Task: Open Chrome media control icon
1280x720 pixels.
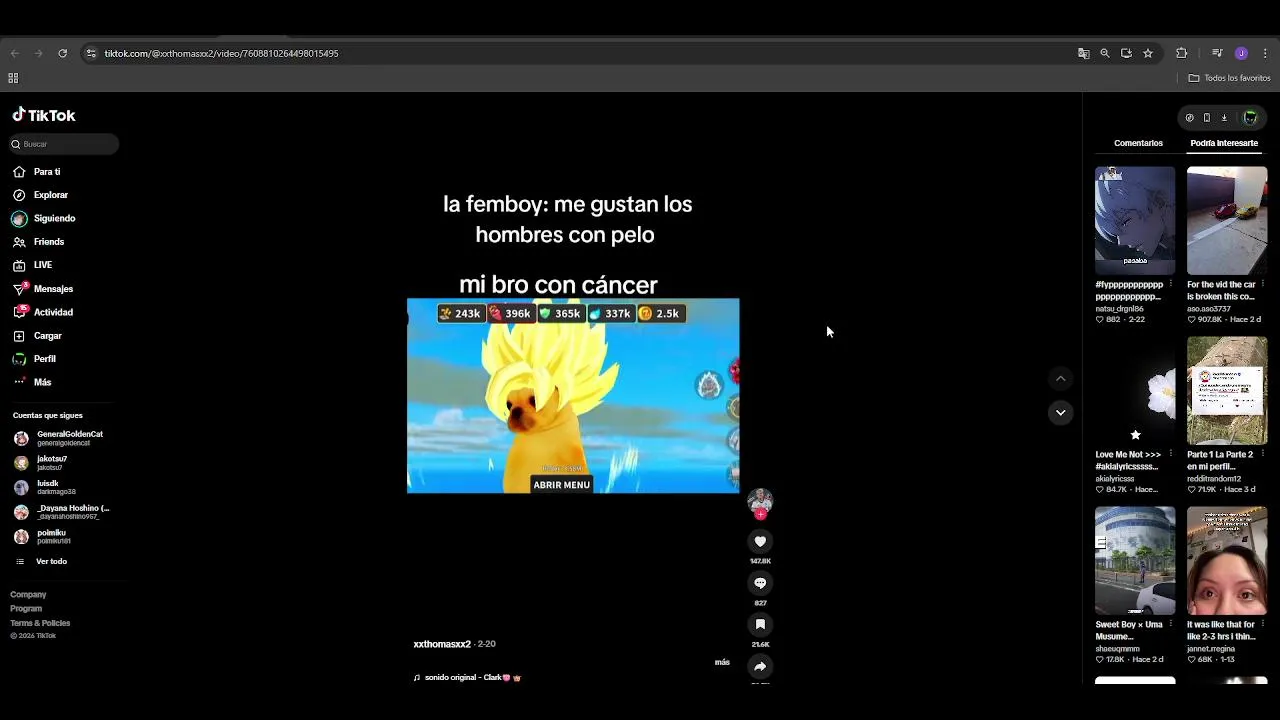Action: 1217,53
